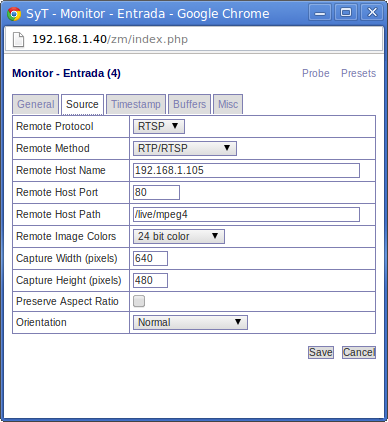Click the Remote Protocol label
Image resolution: width=388 pixels, height=422 pixels.
55,126
